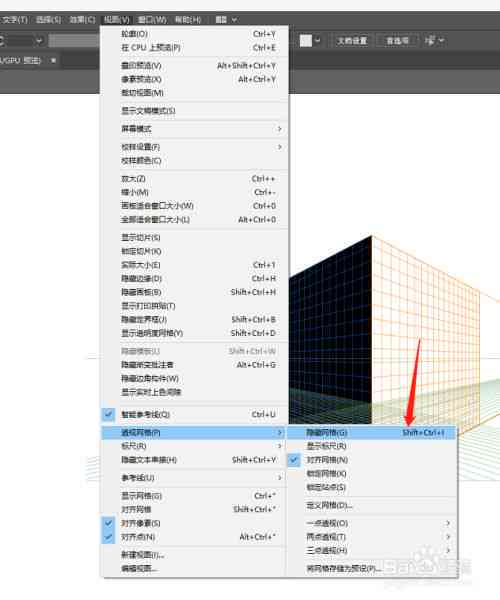Choose 显示文稿模式(S) presentation mode entry
The height and width of the screenshot is (600, 500).
(194, 111)
